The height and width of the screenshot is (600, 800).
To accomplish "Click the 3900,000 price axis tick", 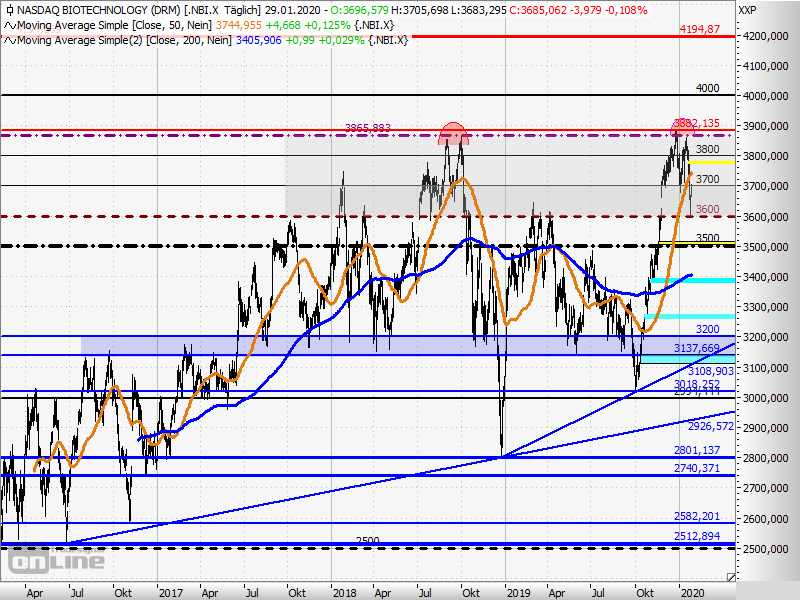I will (x=766, y=126).
